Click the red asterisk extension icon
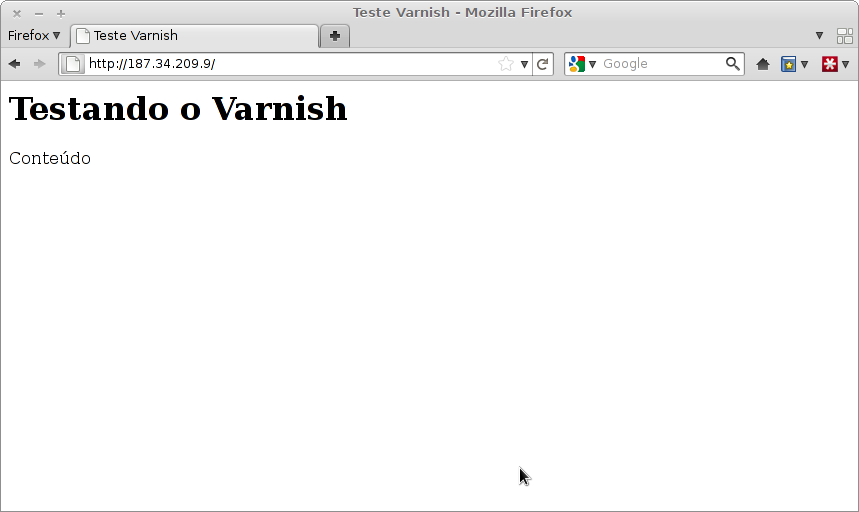 [829, 64]
